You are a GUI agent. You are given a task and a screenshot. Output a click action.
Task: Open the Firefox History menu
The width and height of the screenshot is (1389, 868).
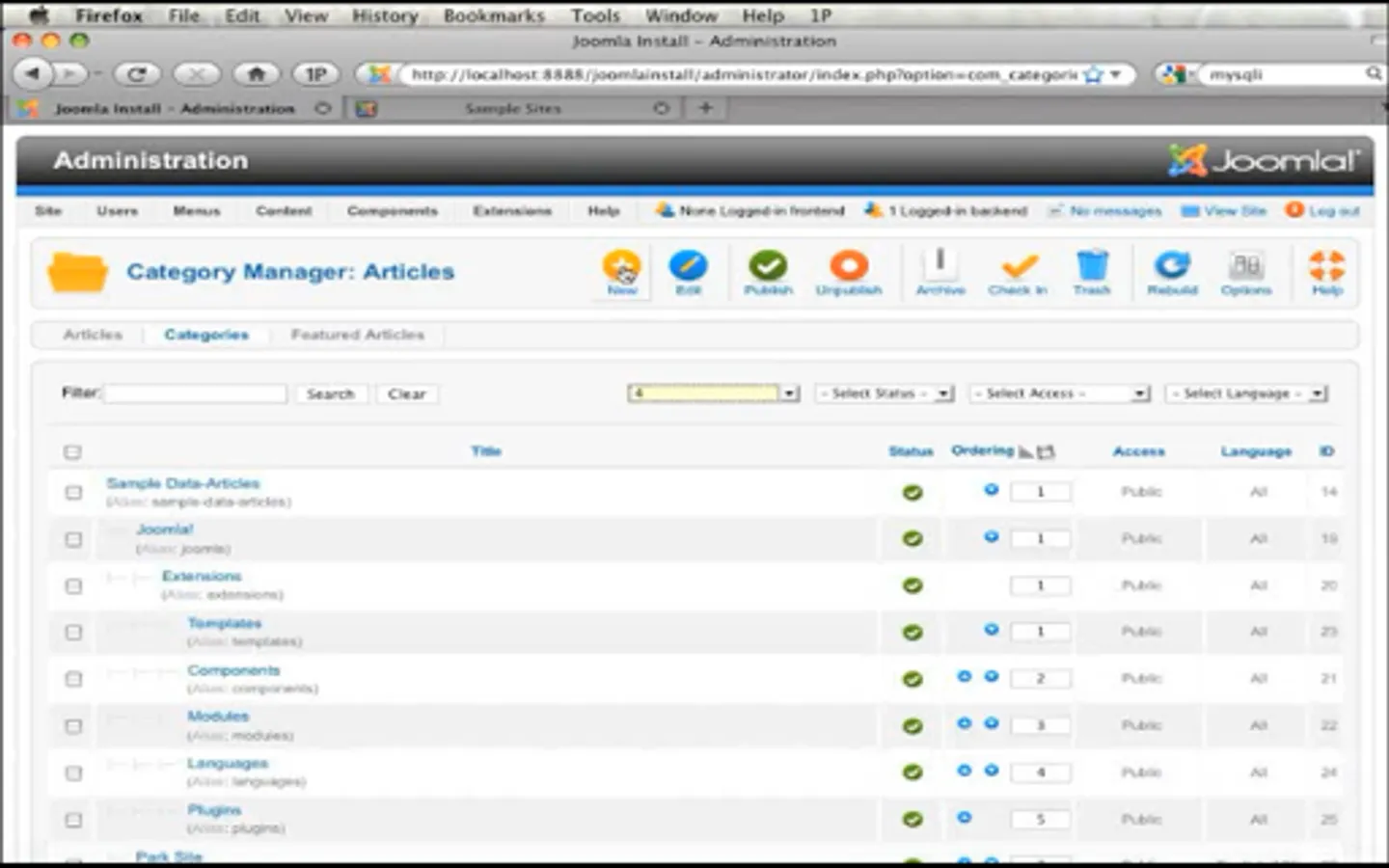pyautogui.click(x=385, y=15)
